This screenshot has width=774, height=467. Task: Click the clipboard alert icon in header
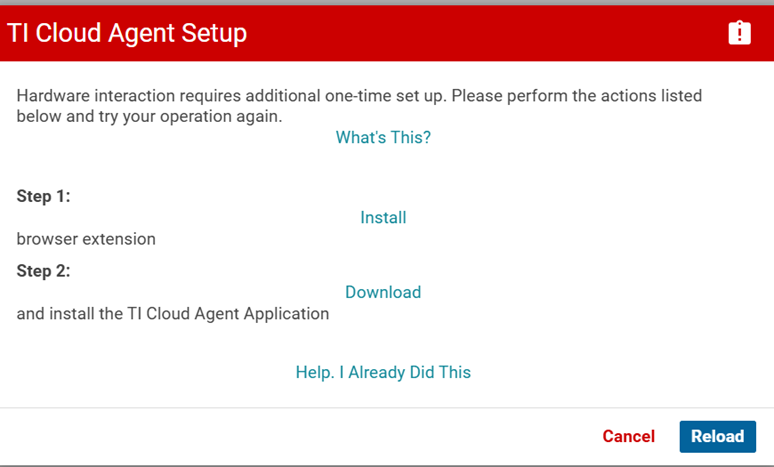point(739,33)
